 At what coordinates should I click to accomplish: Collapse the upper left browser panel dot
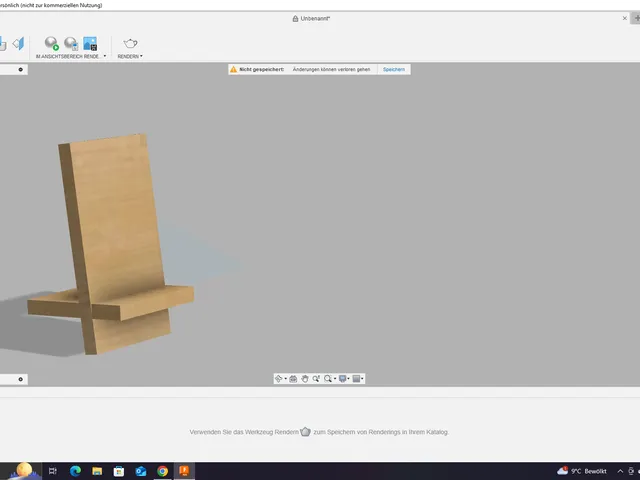point(20,69)
